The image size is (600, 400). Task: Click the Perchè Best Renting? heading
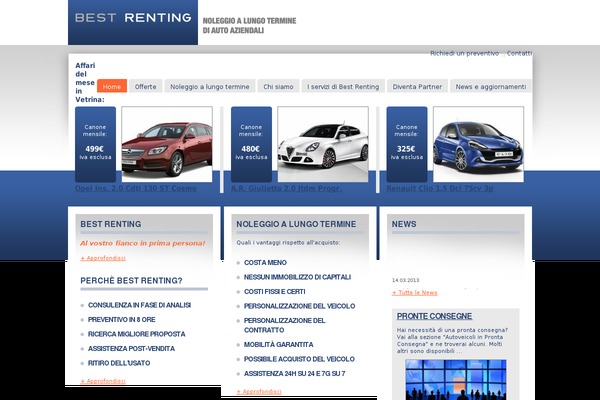(131, 281)
